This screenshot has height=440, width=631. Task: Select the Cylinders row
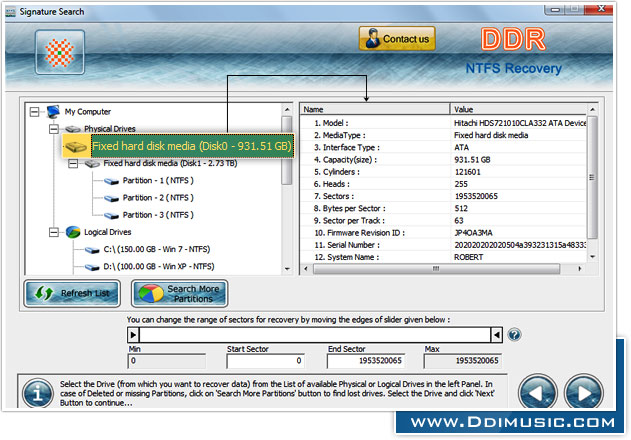[x=444, y=172]
